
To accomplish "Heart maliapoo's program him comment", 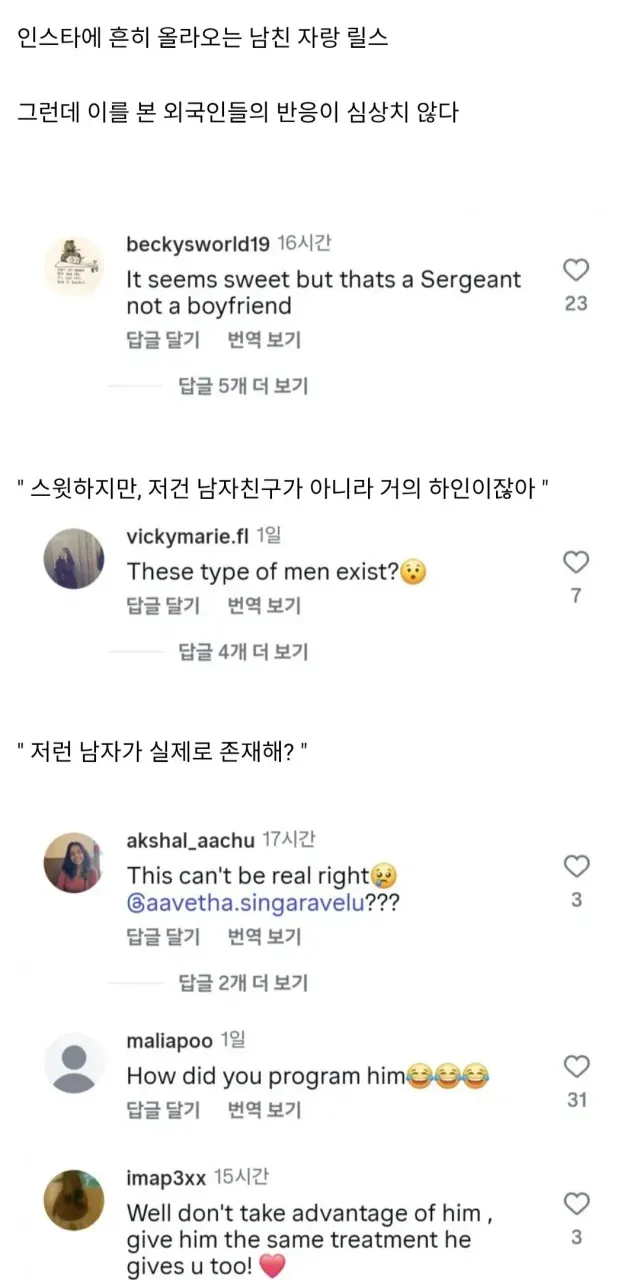I will (576, 1066).
